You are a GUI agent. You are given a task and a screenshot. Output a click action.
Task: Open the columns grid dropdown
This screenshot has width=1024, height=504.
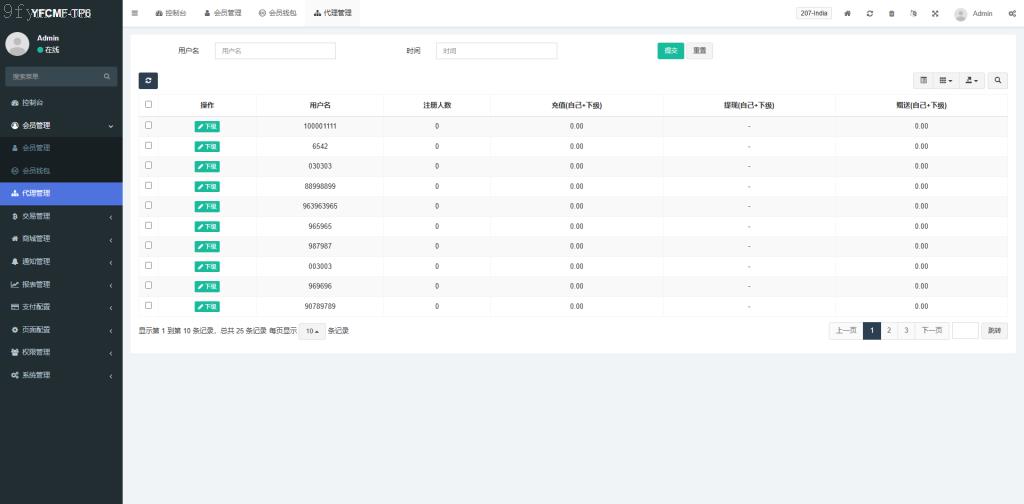945,80
